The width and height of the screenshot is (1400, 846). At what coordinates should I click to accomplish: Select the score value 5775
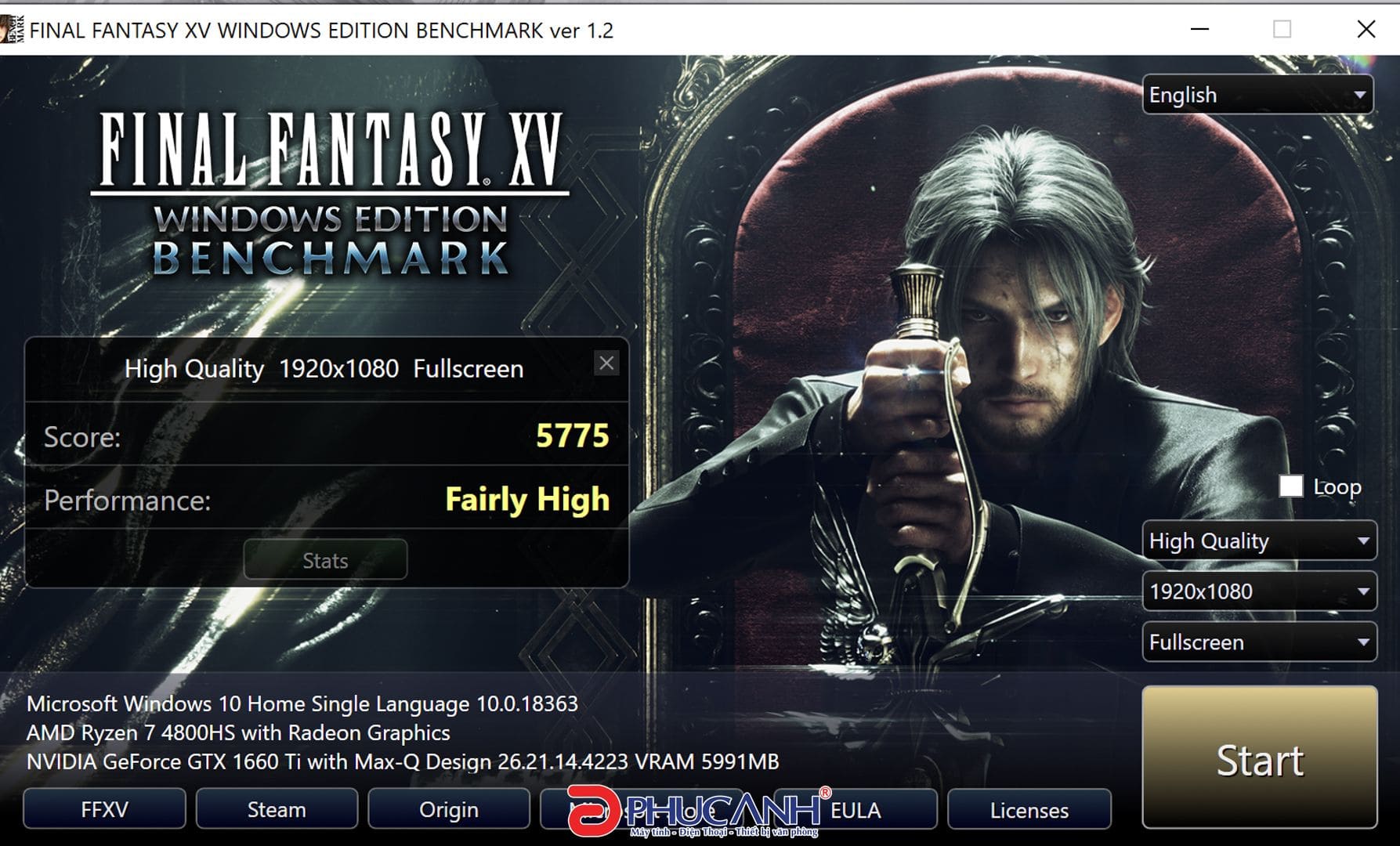[572, 436]
